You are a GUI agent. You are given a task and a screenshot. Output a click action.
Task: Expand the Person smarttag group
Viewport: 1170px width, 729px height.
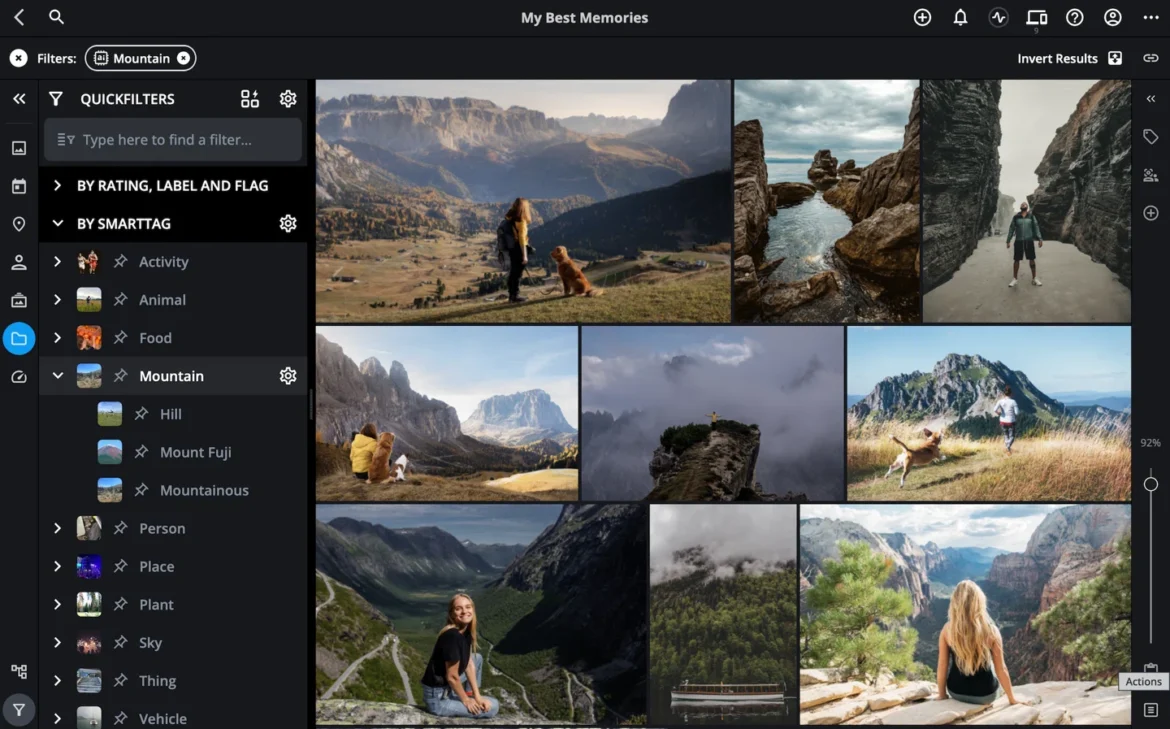pos(57,528)
